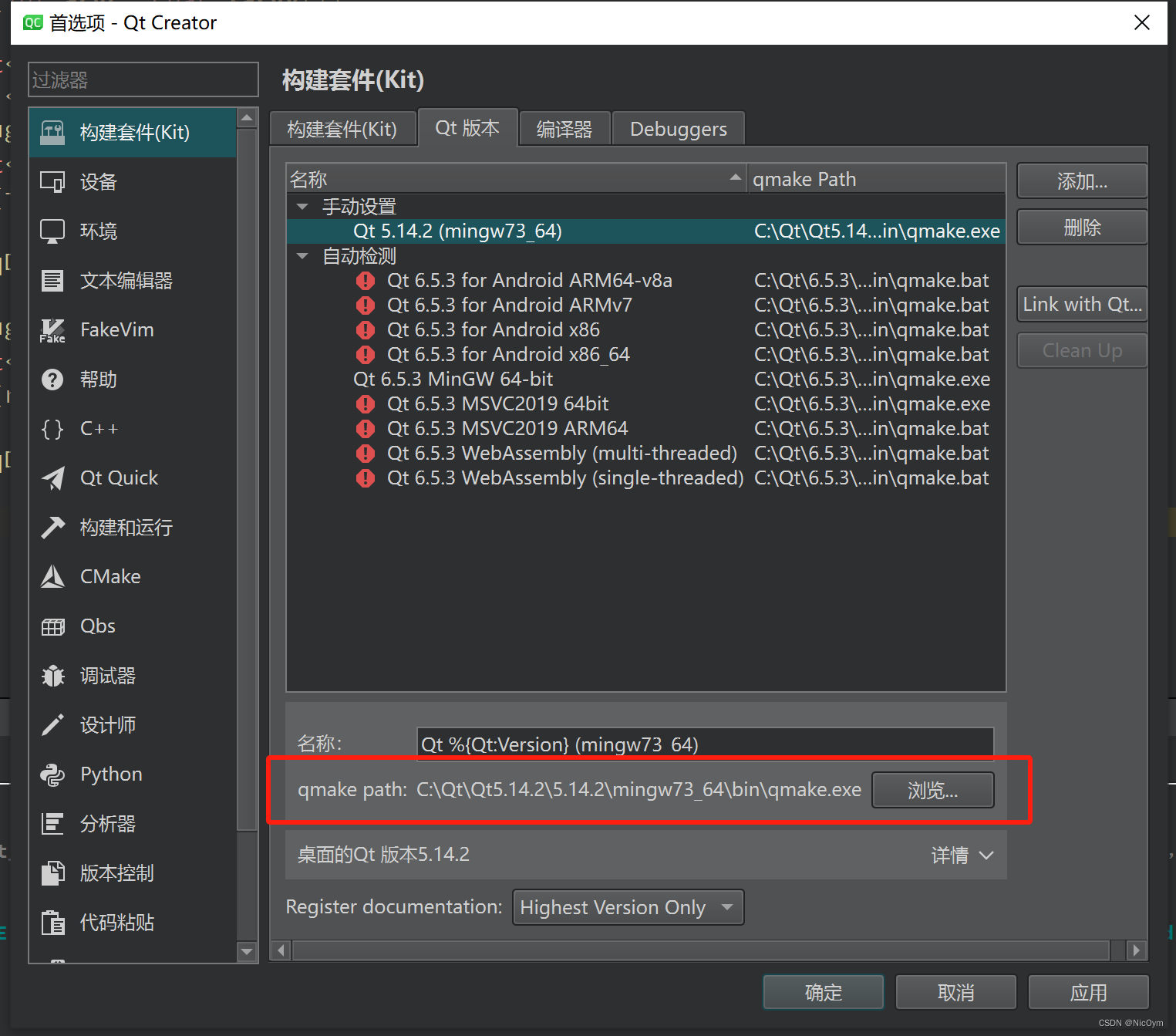Open the Qt Quick settings category
This screenshot has height=1036, width=1176.
(x=119, y=478)
